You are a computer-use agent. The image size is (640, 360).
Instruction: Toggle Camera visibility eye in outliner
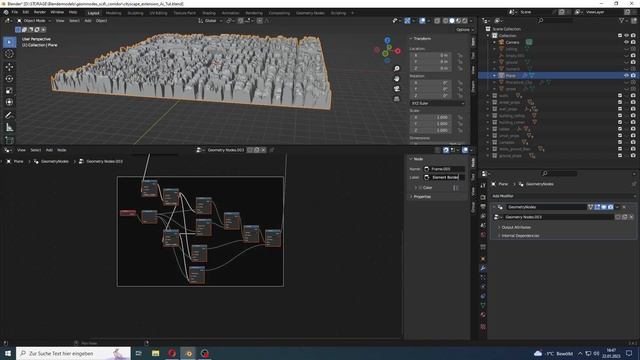coord(626,42)
